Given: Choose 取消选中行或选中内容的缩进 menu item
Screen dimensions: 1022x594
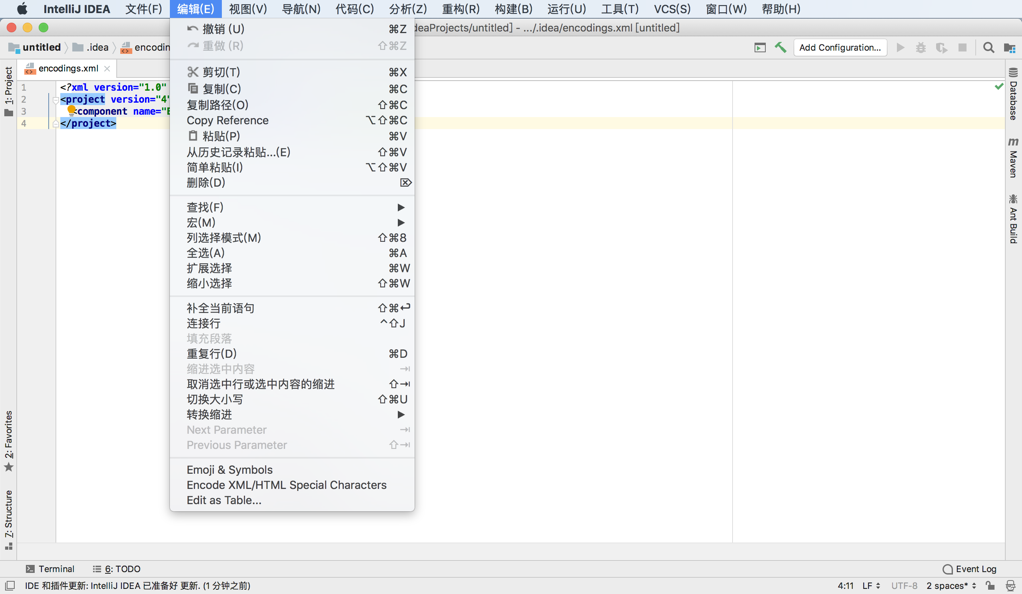Looking at the screenshot, I should [x=292, y=384].
